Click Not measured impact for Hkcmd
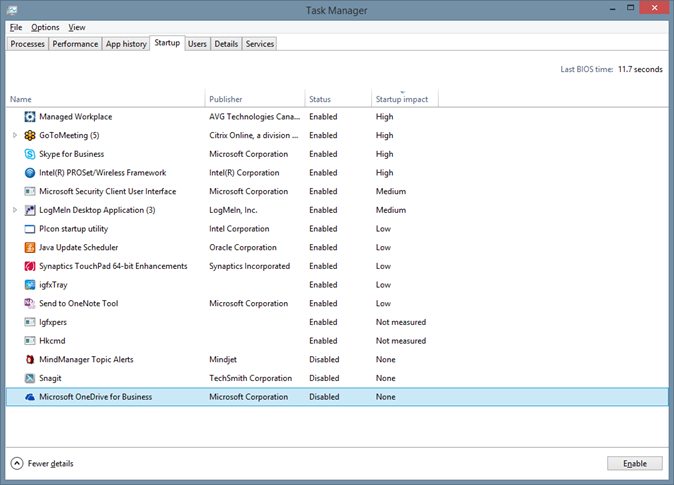 click(x=401, y=341)
